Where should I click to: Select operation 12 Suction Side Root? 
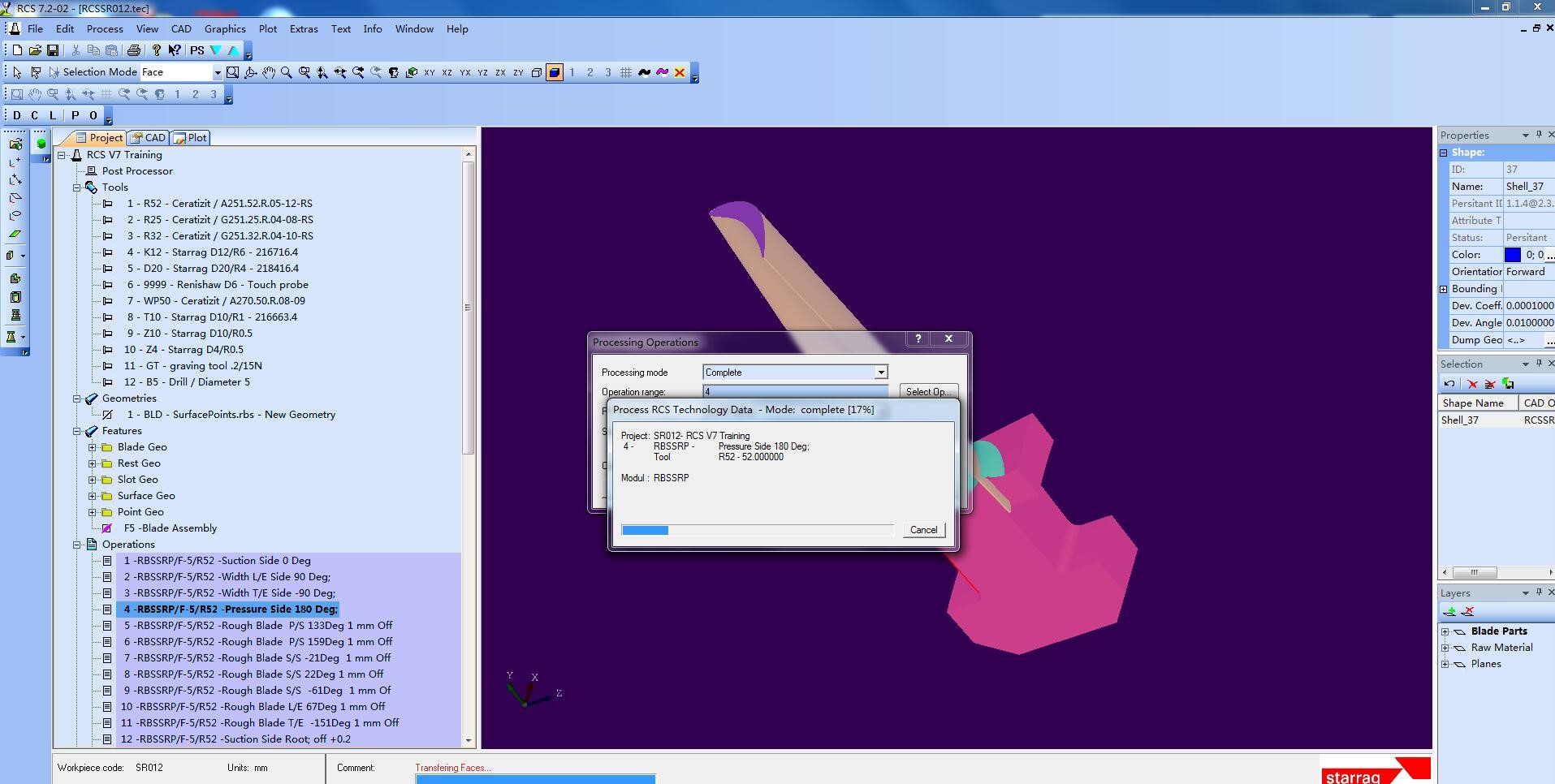235,739
